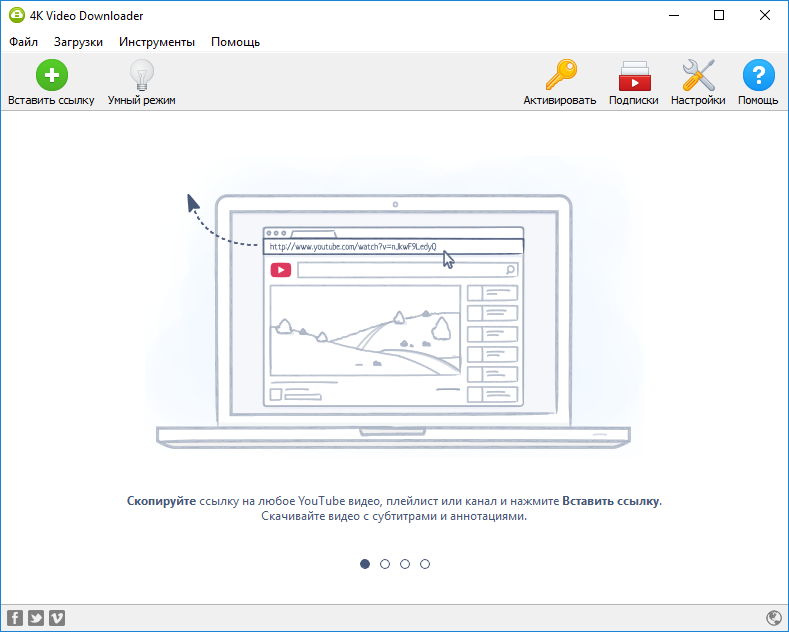
Task: Select the second slide indicator dot
Action: 385,564
